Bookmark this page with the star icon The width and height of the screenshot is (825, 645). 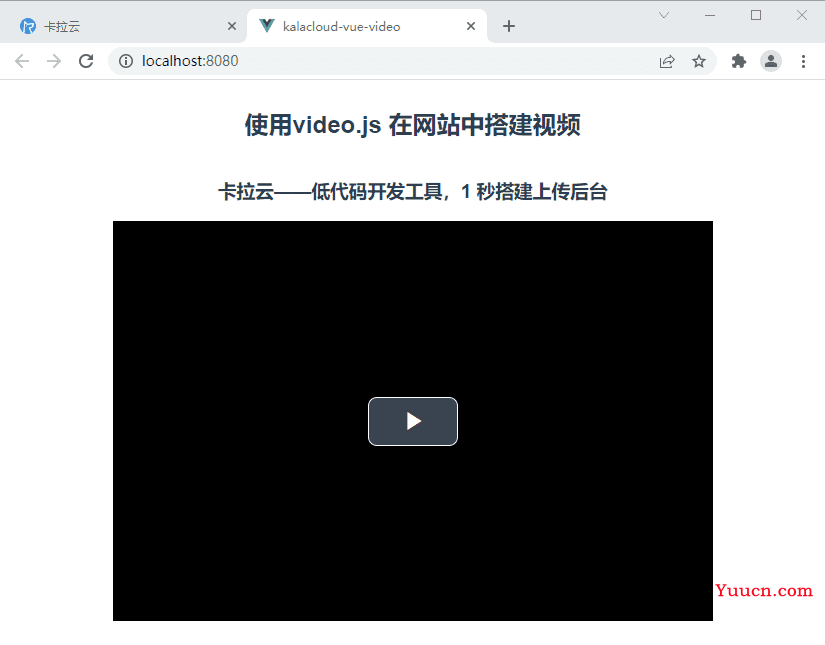click(699, 62)
